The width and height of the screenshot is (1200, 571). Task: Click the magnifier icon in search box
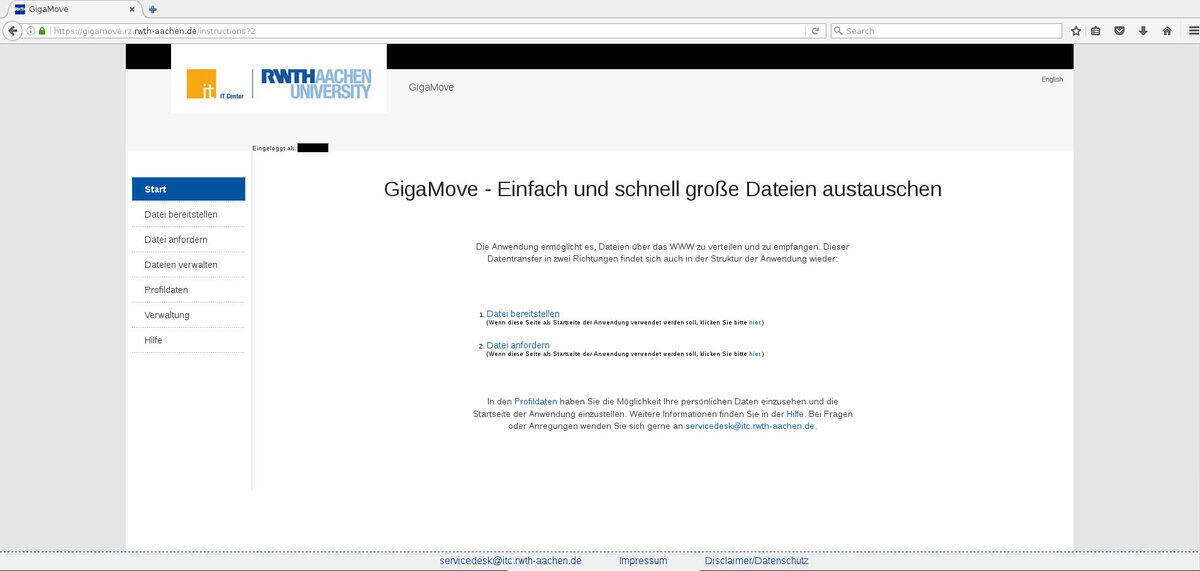[x=838, y=31]
